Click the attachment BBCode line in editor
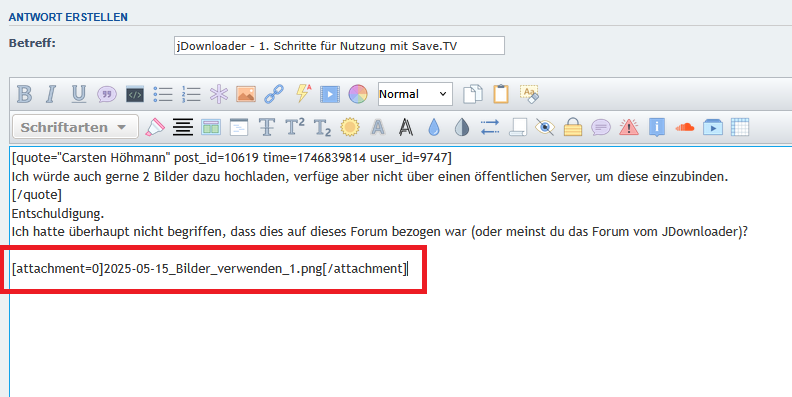 coord(210,268)
